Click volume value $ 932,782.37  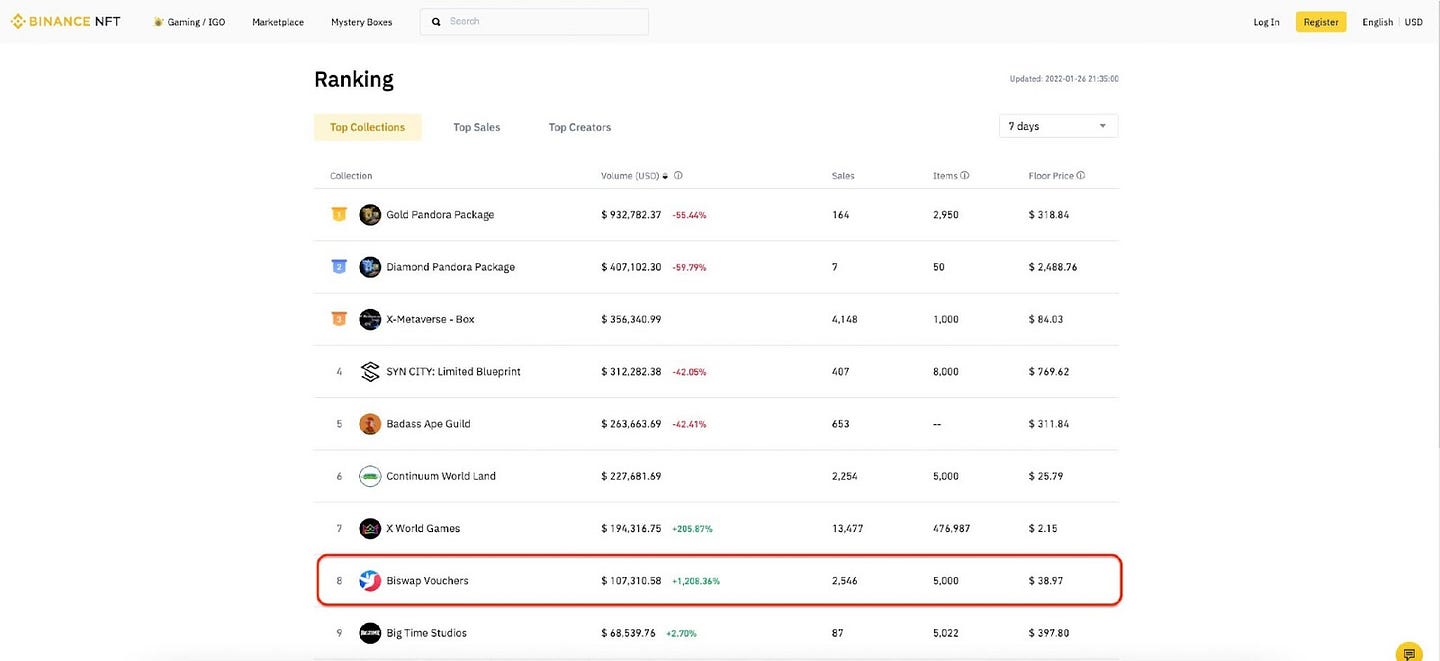[x=631, y=215]
